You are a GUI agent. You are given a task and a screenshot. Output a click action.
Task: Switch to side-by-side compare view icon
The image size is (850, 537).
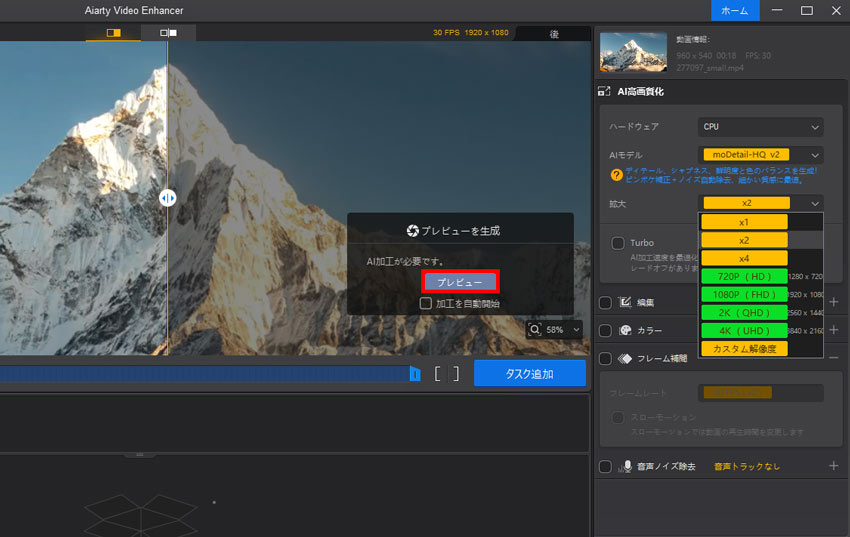[x=168, y=33]
